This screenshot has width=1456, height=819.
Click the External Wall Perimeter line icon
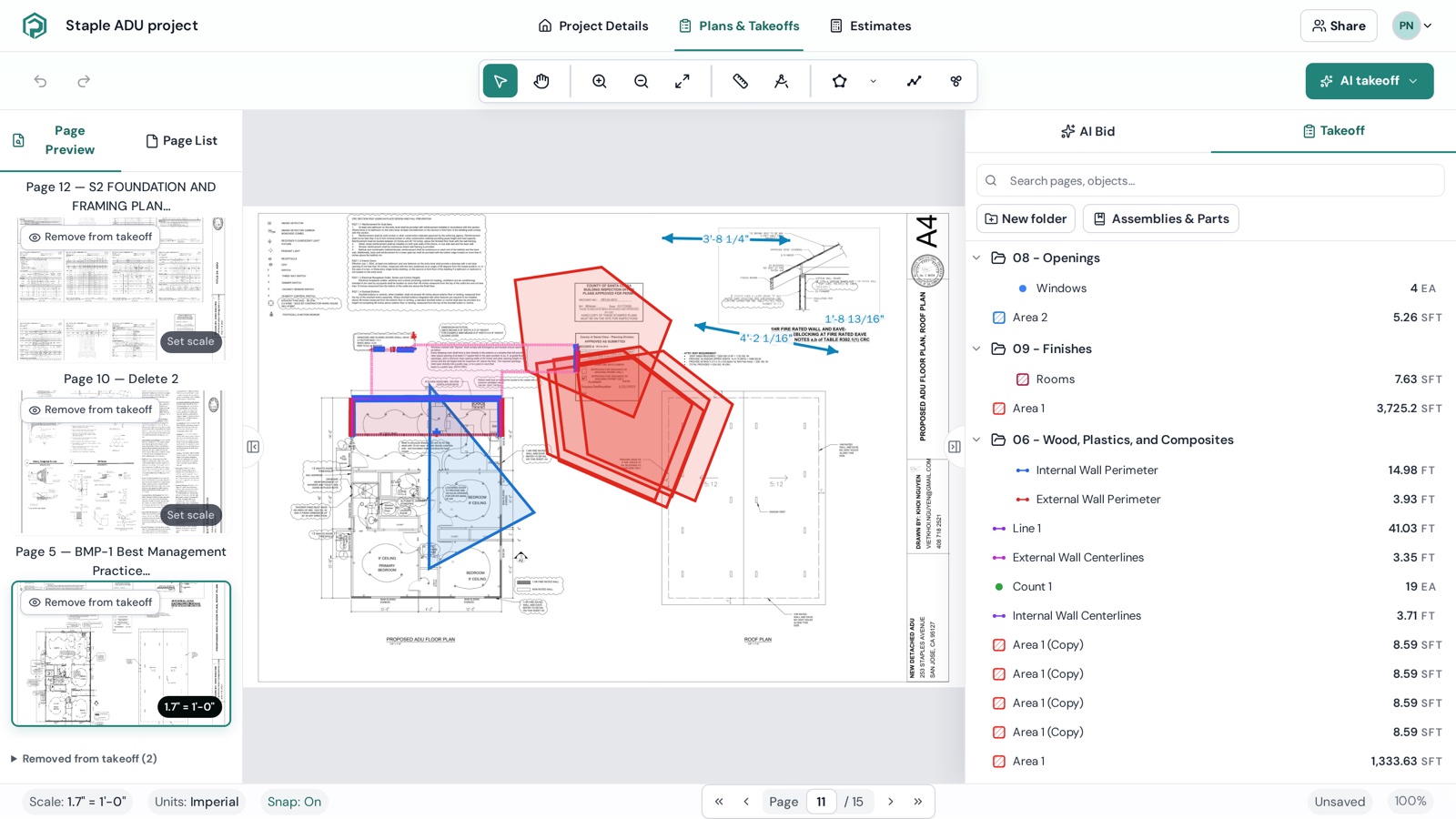coord(1023,500)
